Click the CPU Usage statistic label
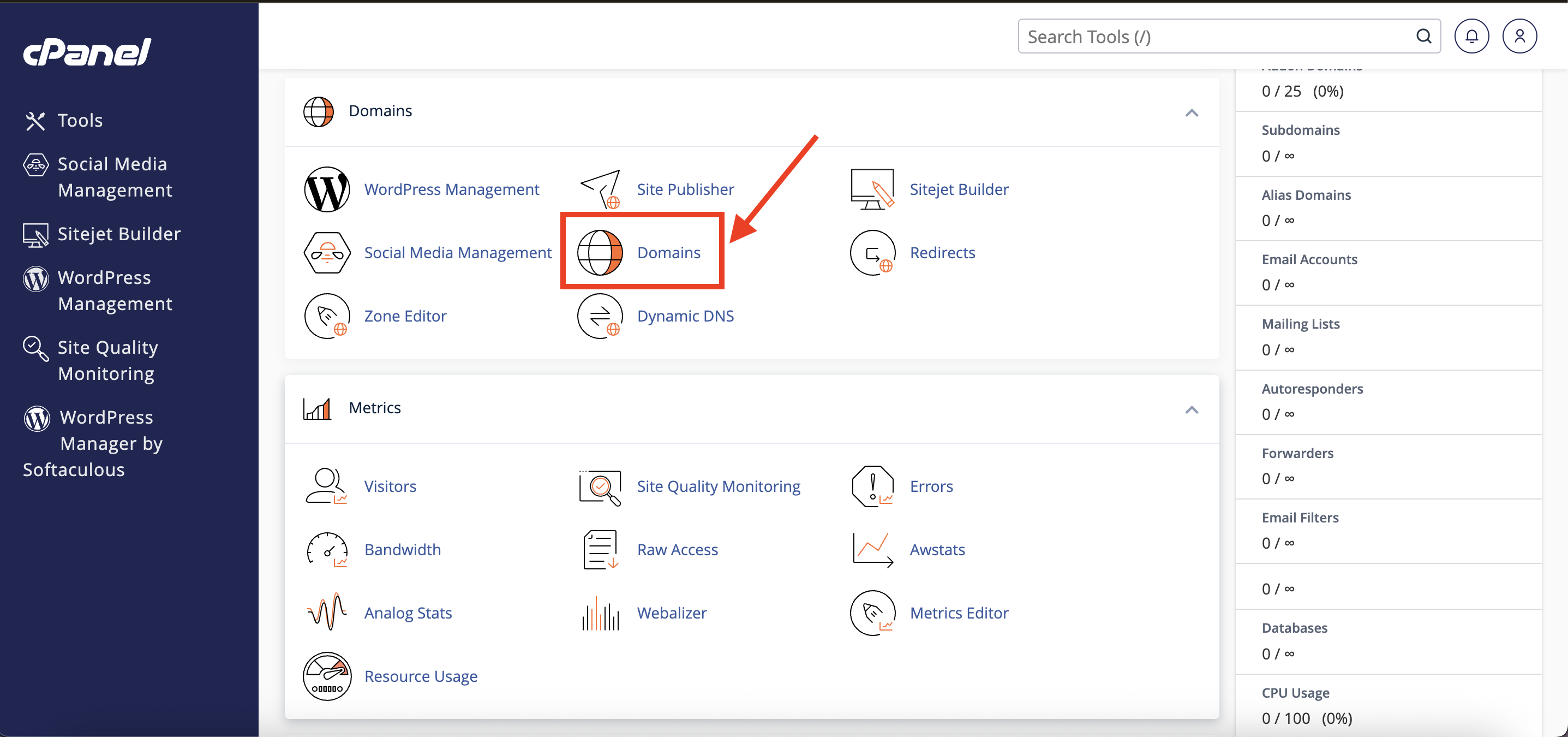The height and width of the screenshot is (737, 1568). (1295, 693)
